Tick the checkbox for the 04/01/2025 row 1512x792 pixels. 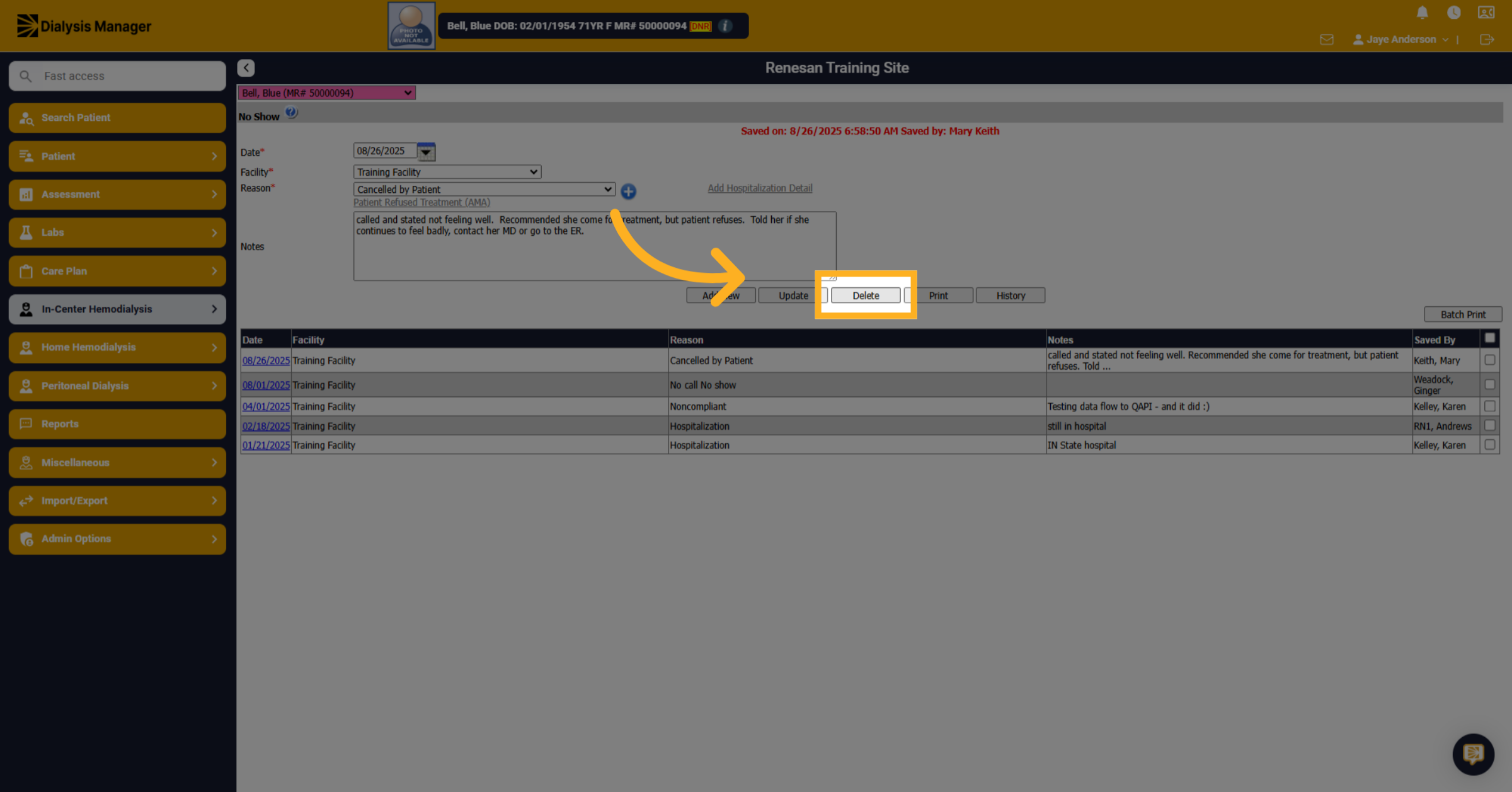[x=1489, y=406]
